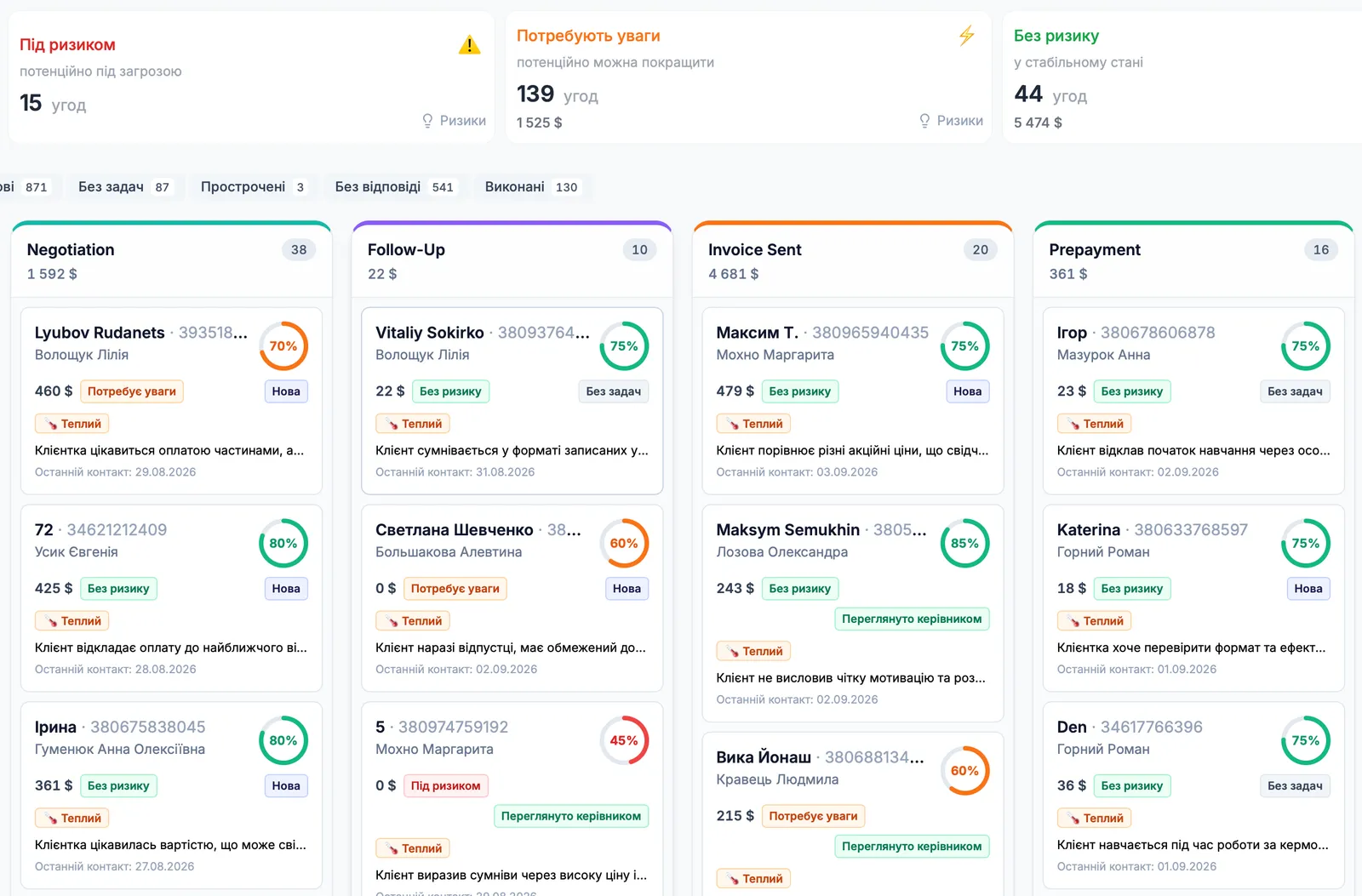This screenshot has width=1362, height=896.
Task: Click the Follow-Up column heading
Action: pos(406,250)
